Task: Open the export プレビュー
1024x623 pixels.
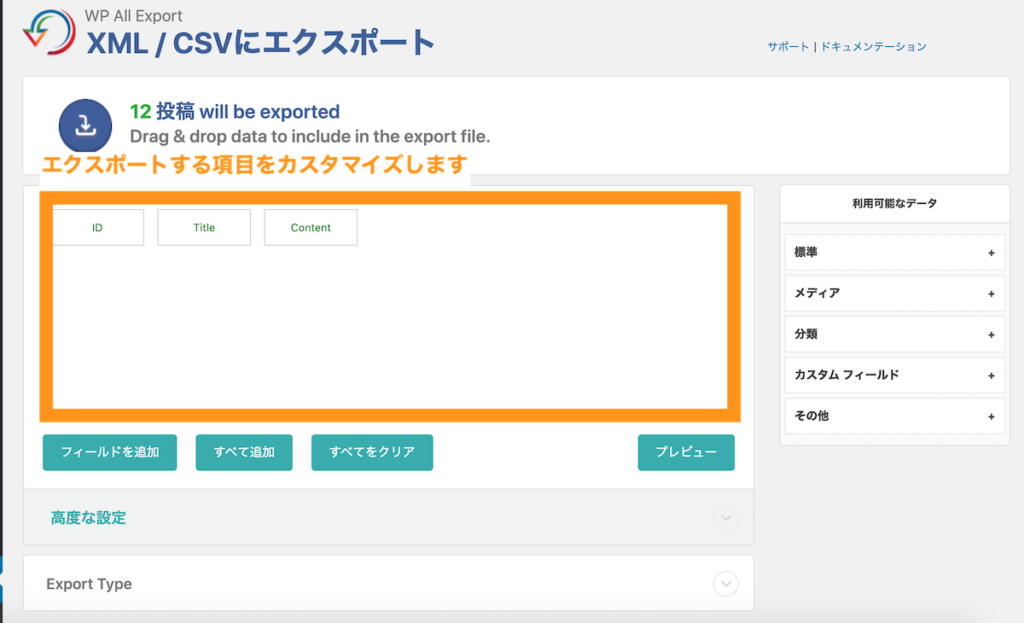Action: 686,452
